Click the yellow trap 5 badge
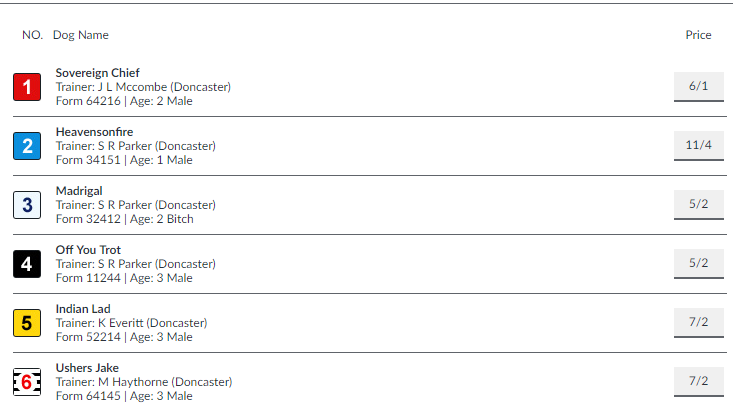This screenshot has height=415, width=733. pyautogui.click(x=27, y=323)
